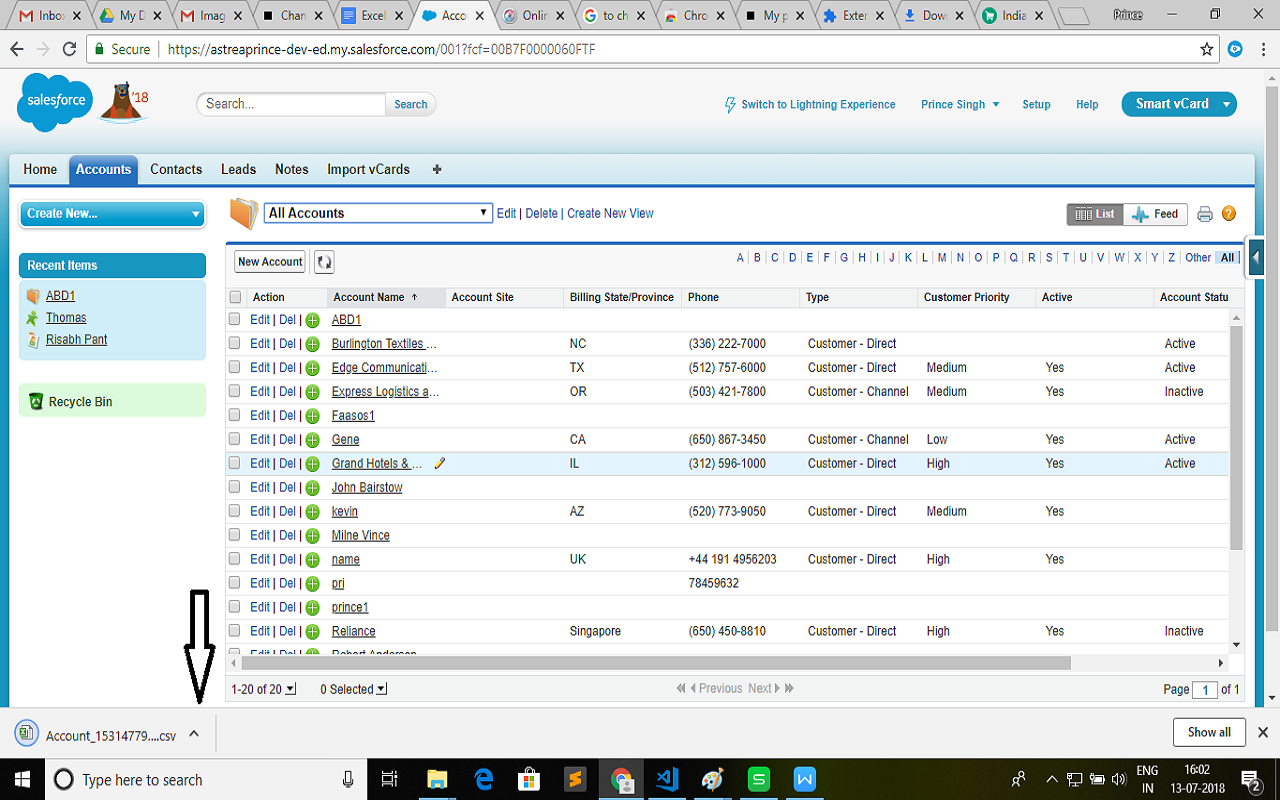Click the inline edit pencil beside Grand Hotels
Image resolution: width=1280 pixels, height=800 pixels.
pyautogui.click(x=440, y=463)
